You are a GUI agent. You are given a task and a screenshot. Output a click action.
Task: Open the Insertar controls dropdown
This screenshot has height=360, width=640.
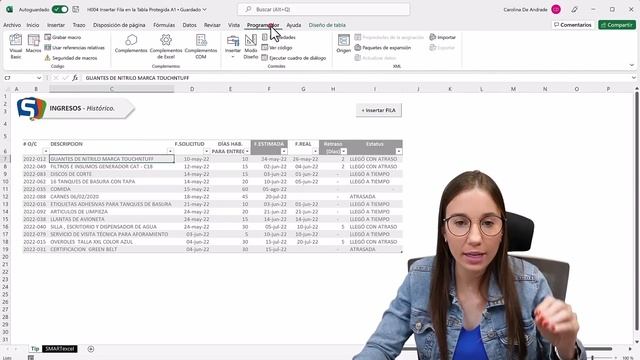click(233, 46)
